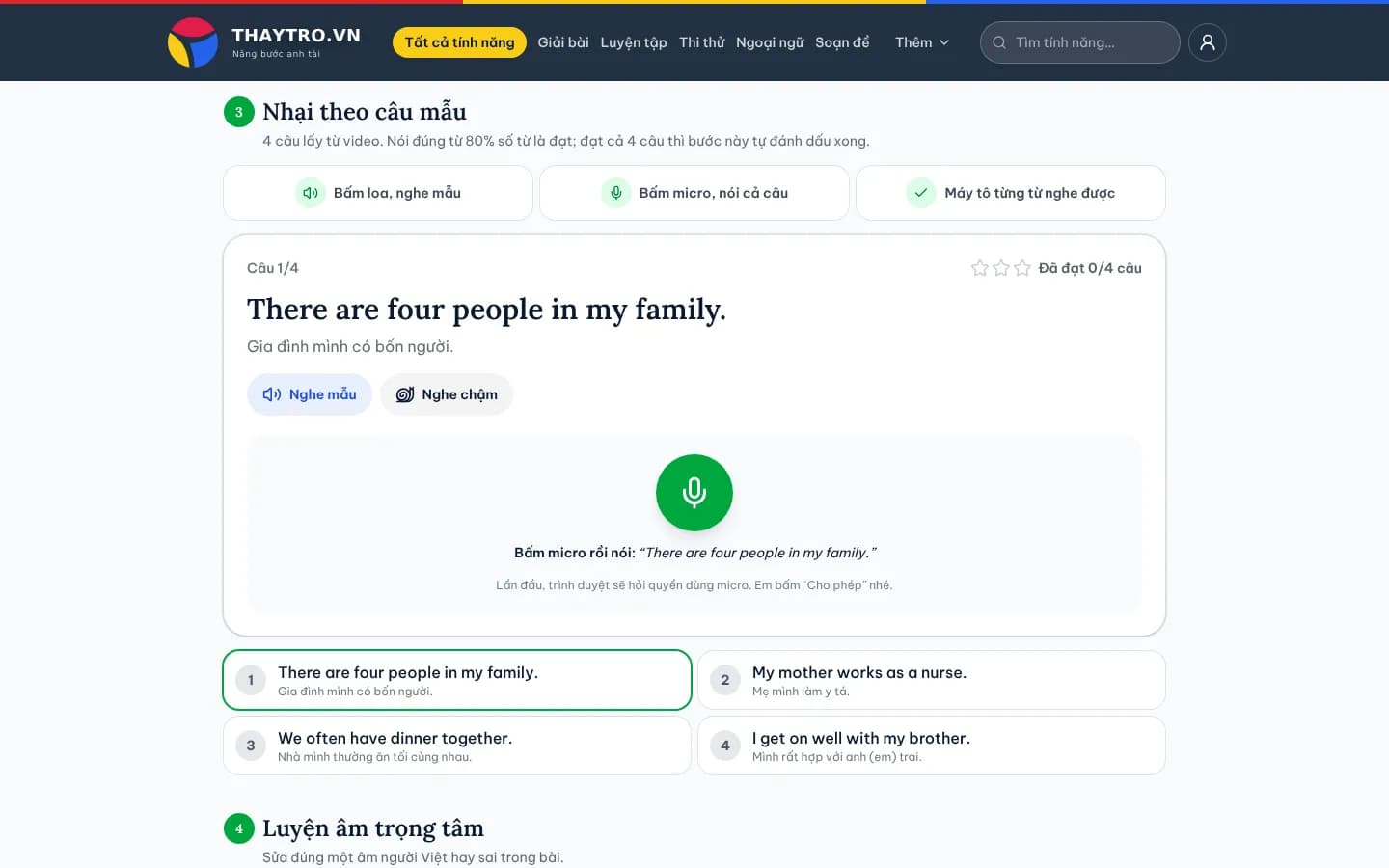The width and height of the screenshot is (1389, 868).
Task: Play the sample with 'Nghe mẫu'
Action: 310,394
